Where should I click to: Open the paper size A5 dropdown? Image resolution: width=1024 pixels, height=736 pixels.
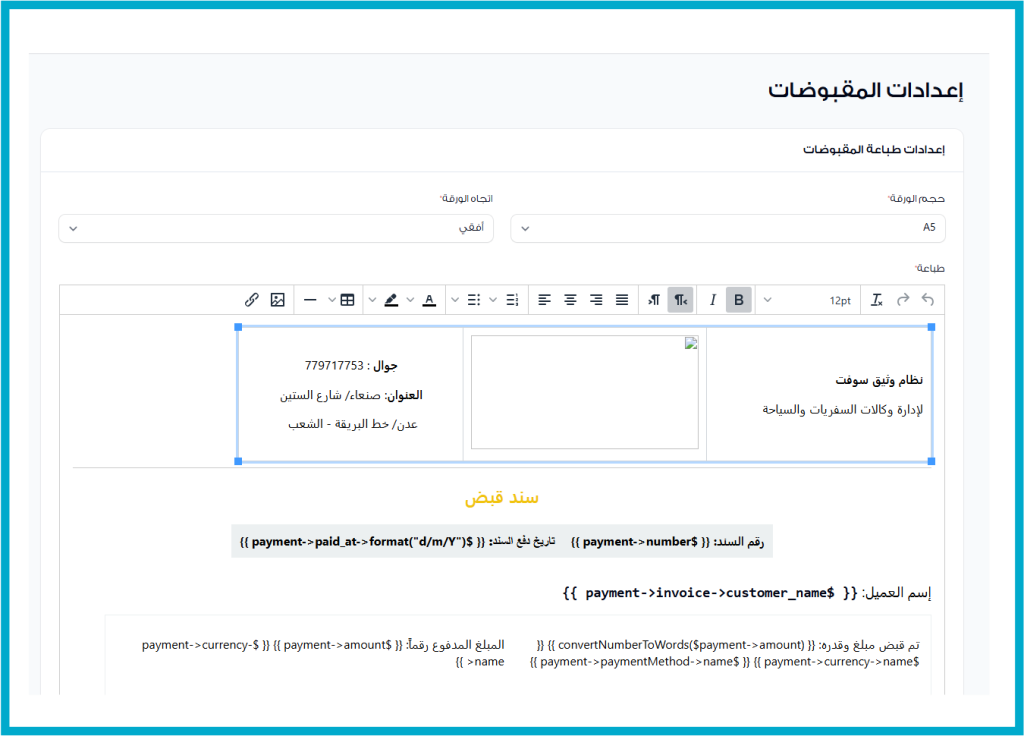(x=727, y=228)
